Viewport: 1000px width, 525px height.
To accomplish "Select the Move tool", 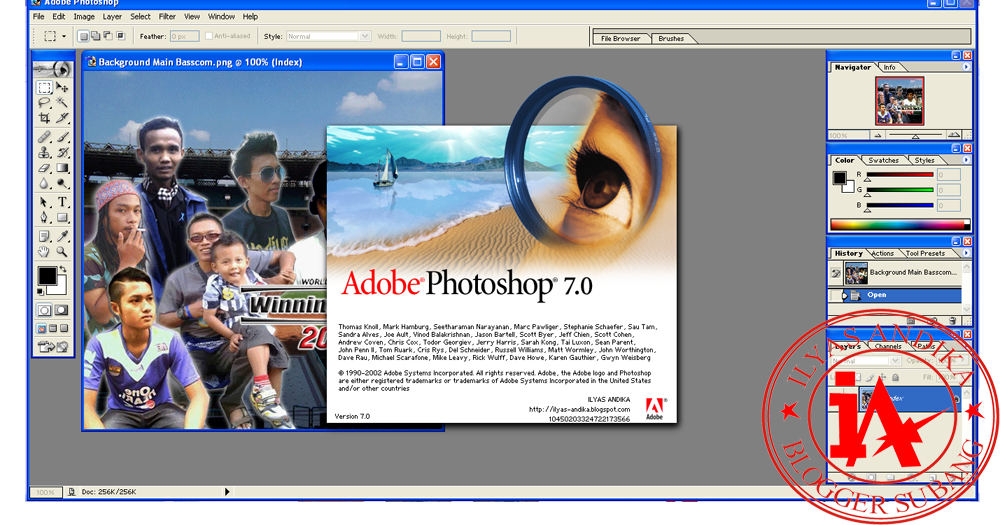I will [62, 87].
